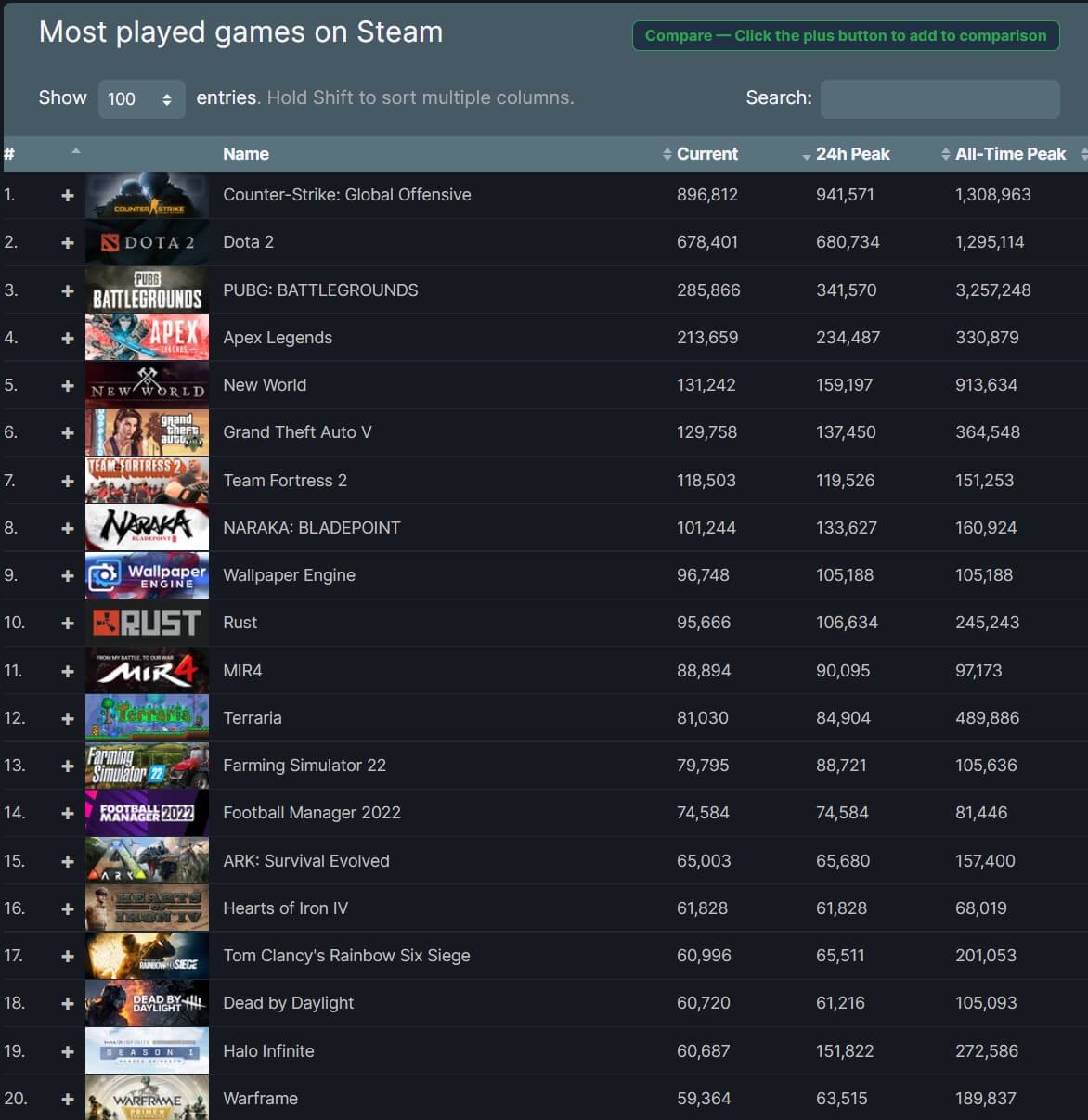Viewport: 1088px width, 1120px height.
Task: Sort the table by the Name column header
Action: tap(245, 154)
